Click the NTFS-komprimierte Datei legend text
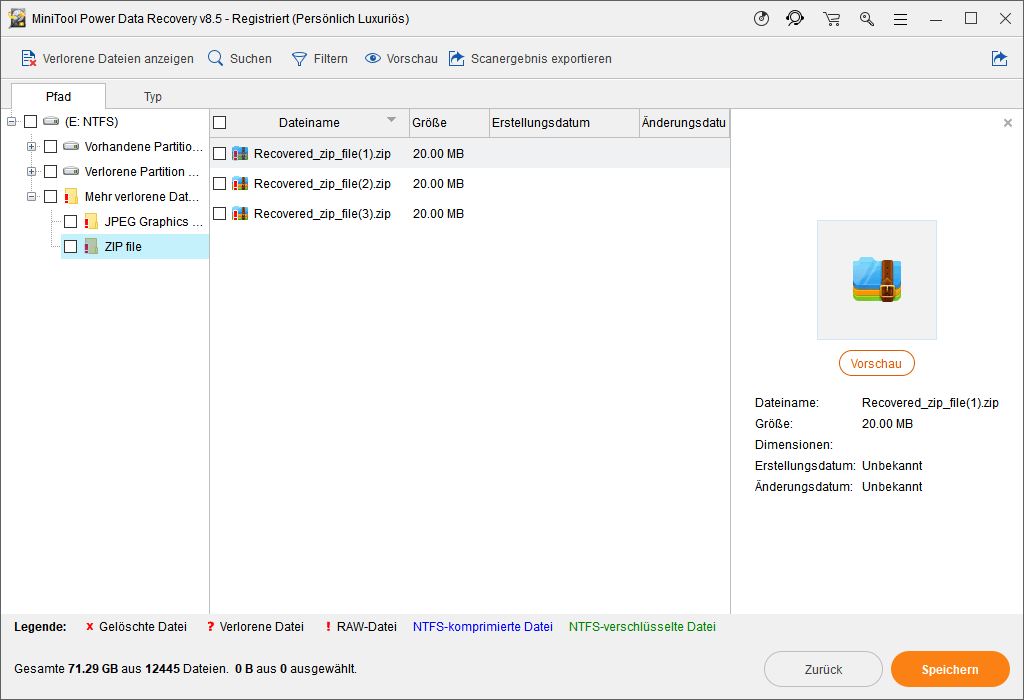The image size is (1024, 700). (x=483, y=626)
